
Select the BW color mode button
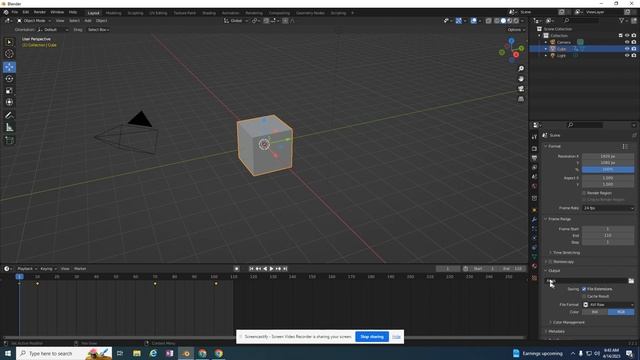(595, 312)
